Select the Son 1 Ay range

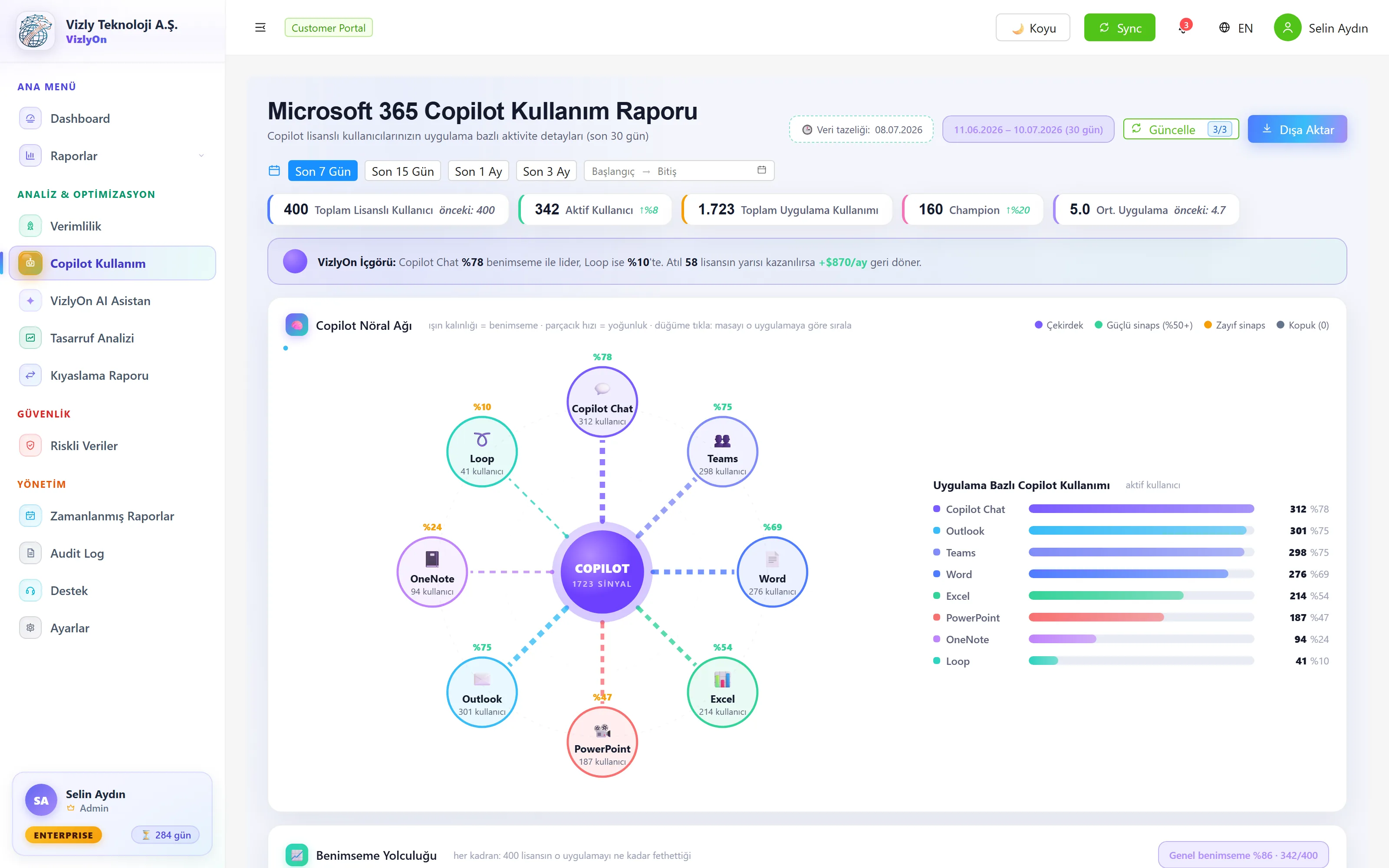coord(478,171)
